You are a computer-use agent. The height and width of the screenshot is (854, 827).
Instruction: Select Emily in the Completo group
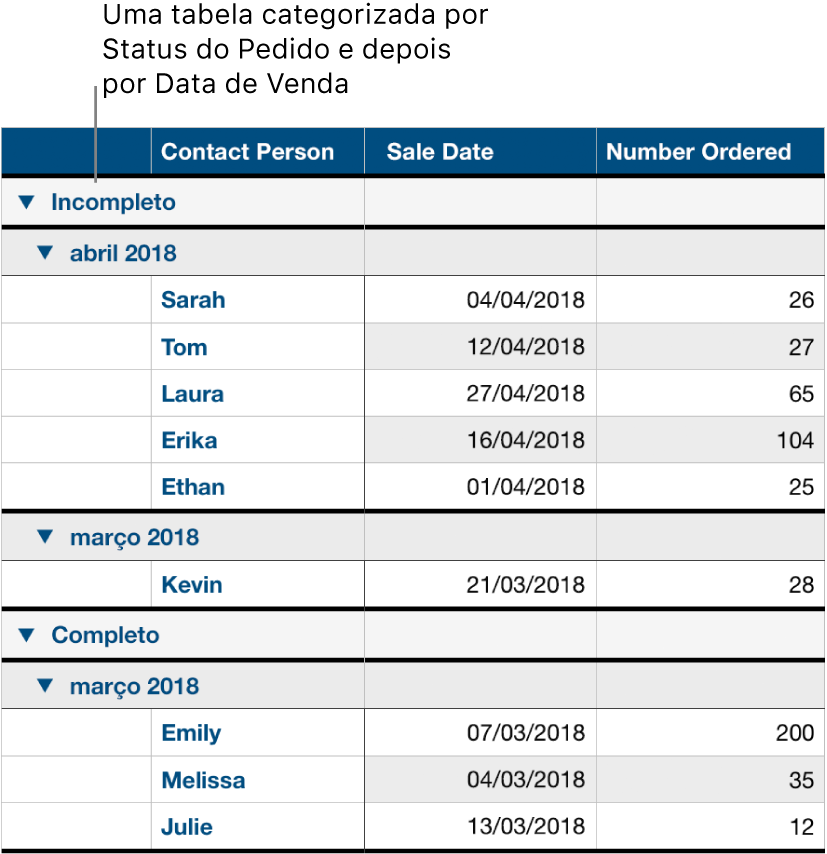coord(190,732)
